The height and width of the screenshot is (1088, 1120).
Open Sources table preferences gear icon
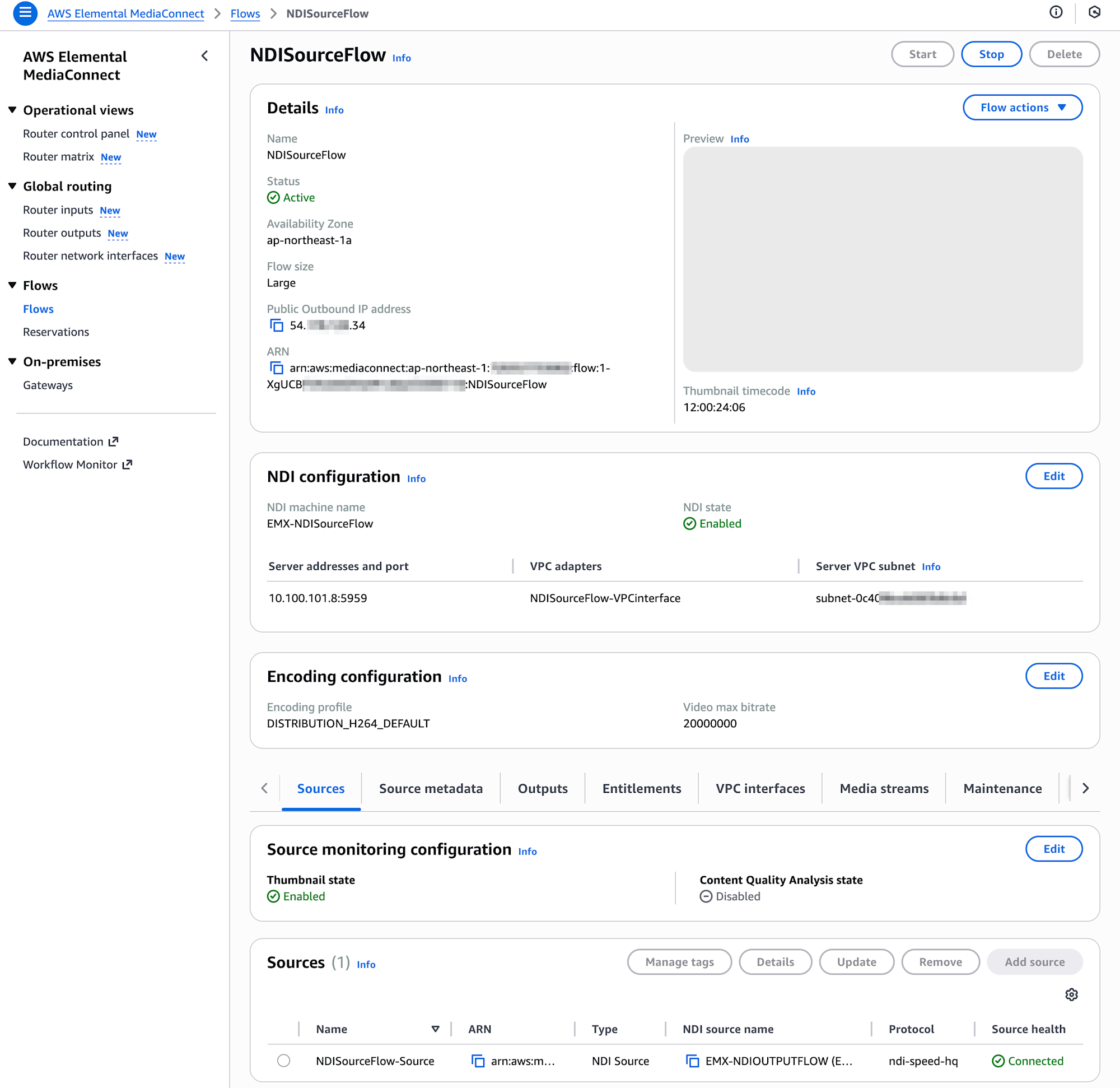tap(1071, 995)
